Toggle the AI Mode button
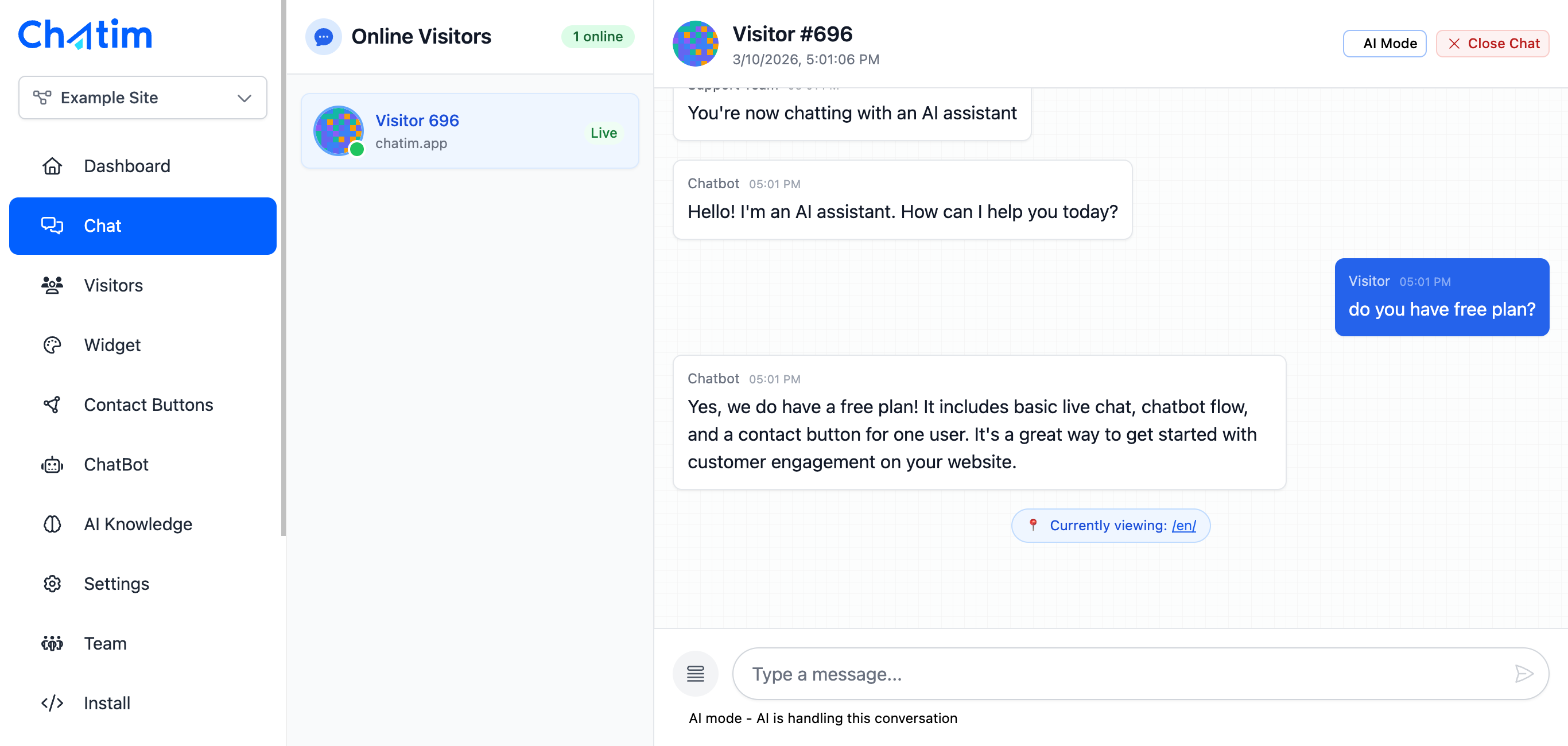The width and height of the screenshot is (1568, 746). (x=1384, y=44)
